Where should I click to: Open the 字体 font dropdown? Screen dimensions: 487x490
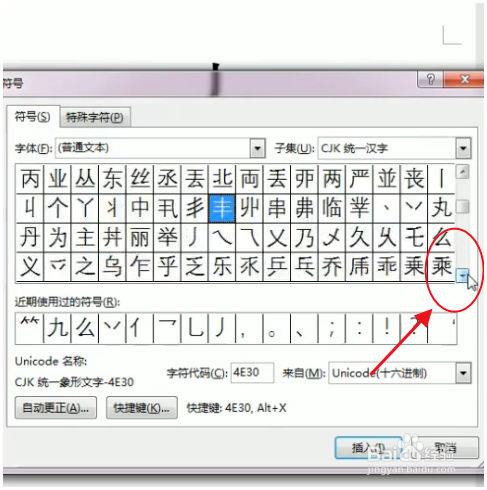coord(257,148)
